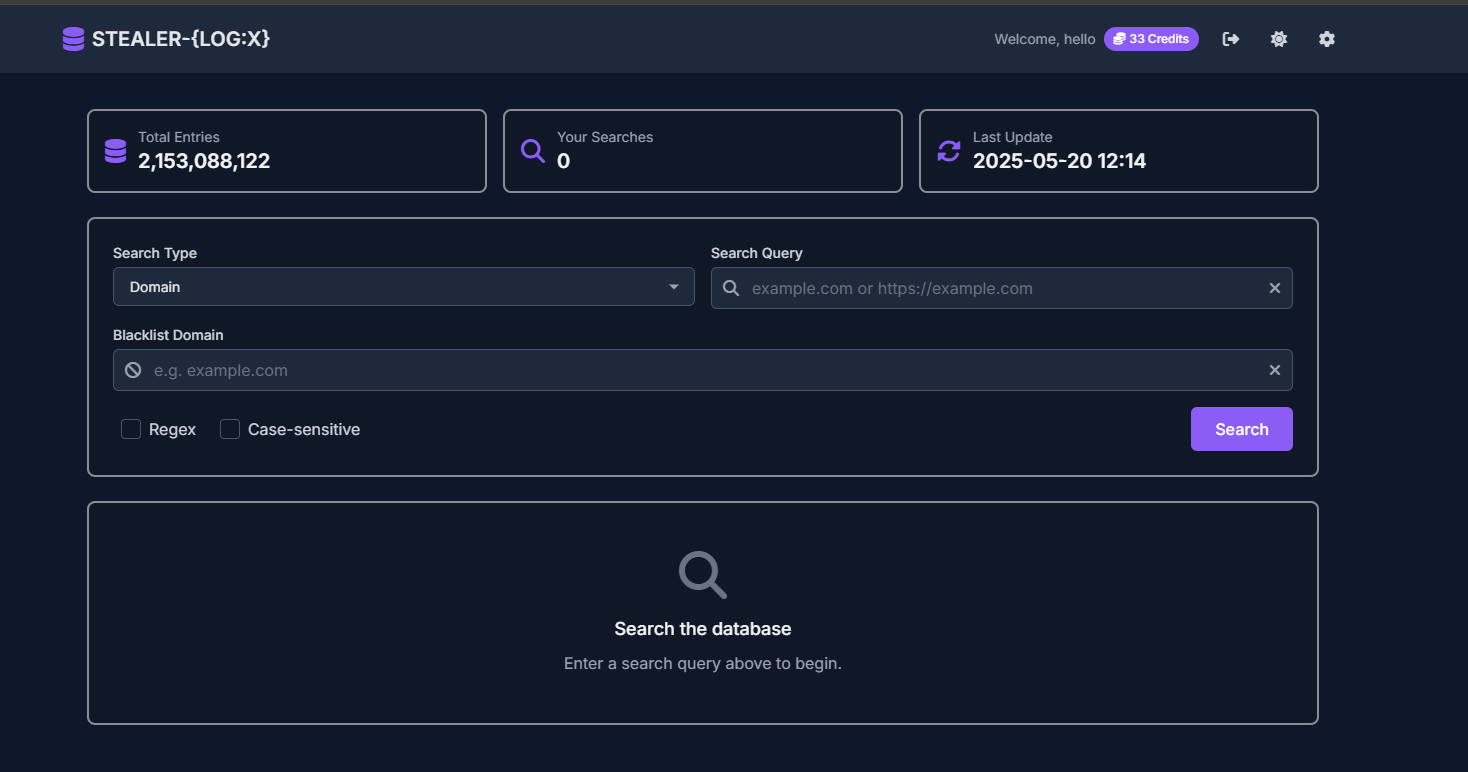Image resolution: width=1468 pixels, height=772 pixels.
Task: Clear the Blacklist Domain field with its X
Action: [1274, 370]
